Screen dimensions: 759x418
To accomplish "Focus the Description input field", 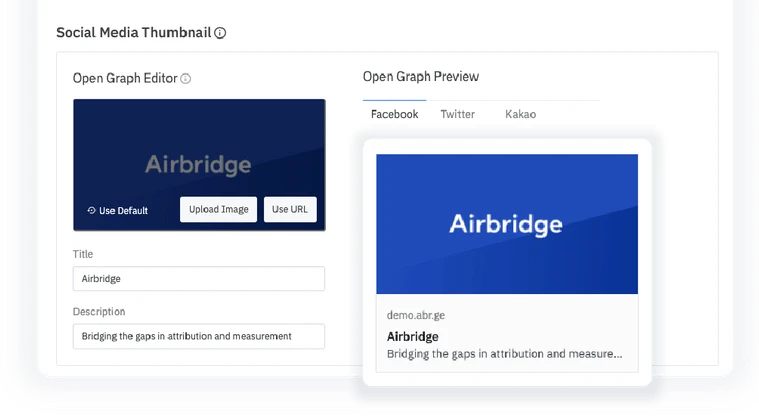I will tap(199, 336).
